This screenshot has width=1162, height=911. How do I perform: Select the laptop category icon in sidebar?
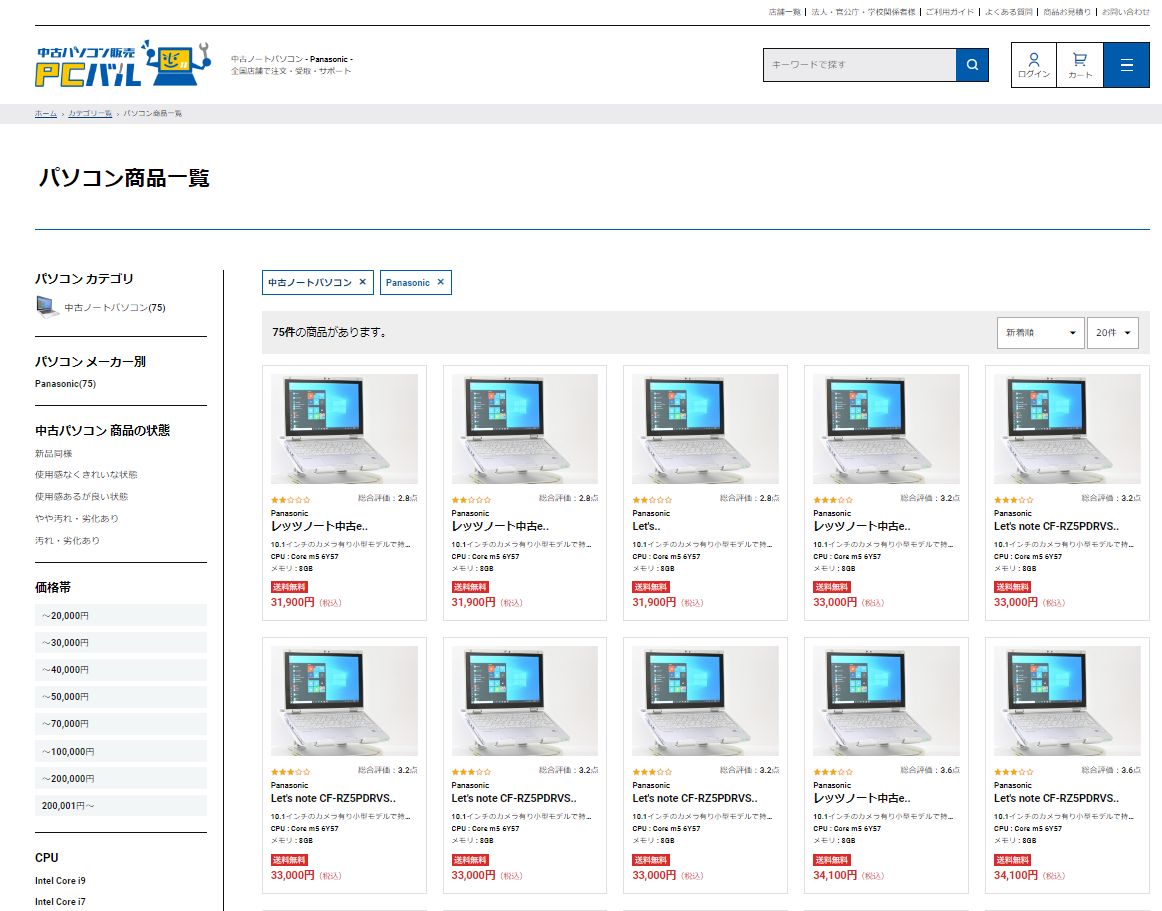point(47,306)
